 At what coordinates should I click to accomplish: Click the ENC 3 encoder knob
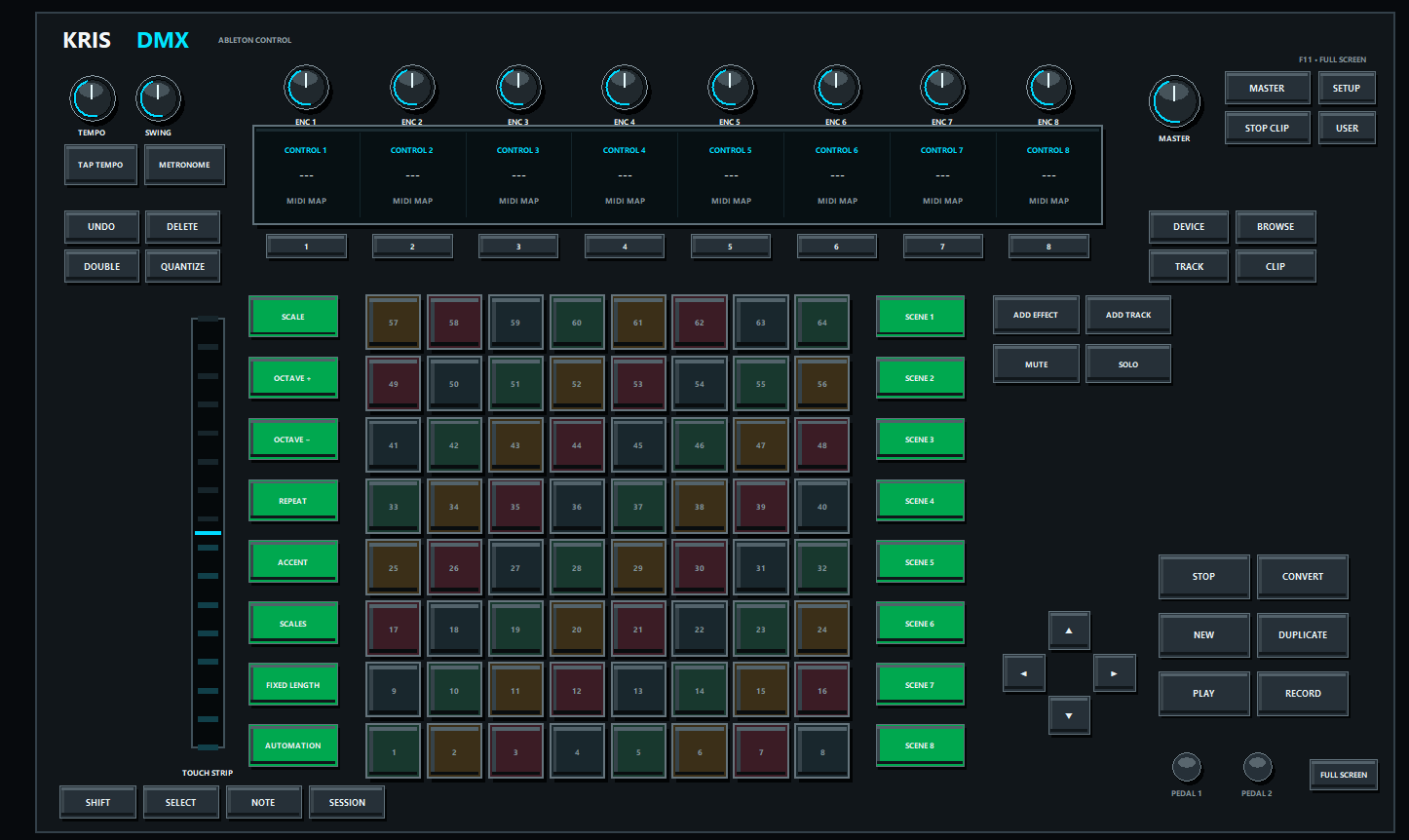pos(518,89)
